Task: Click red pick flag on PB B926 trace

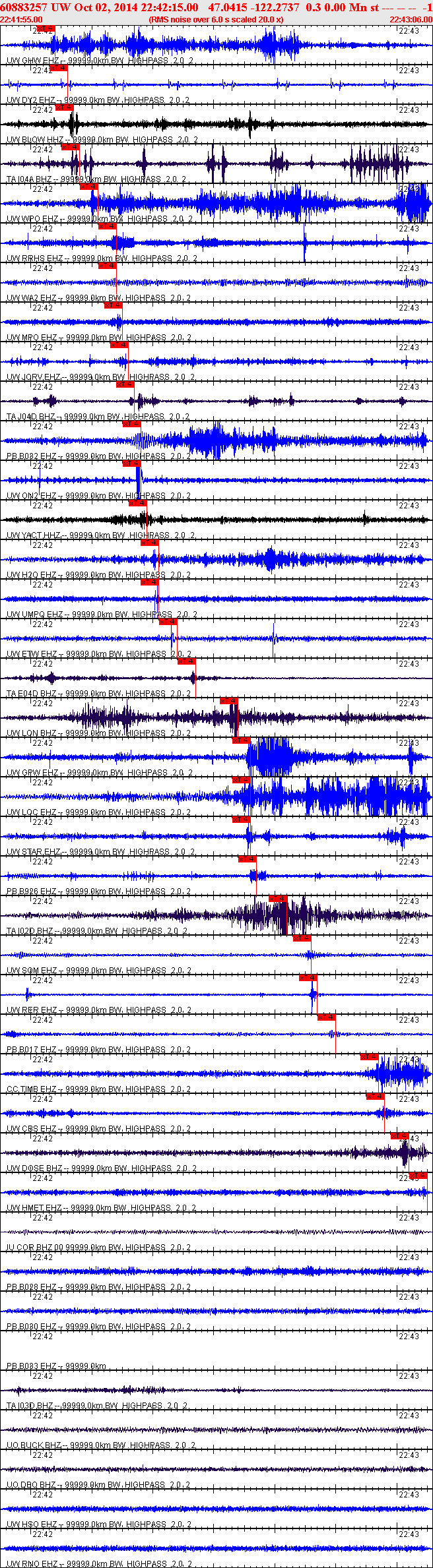Action: point(248,859)
